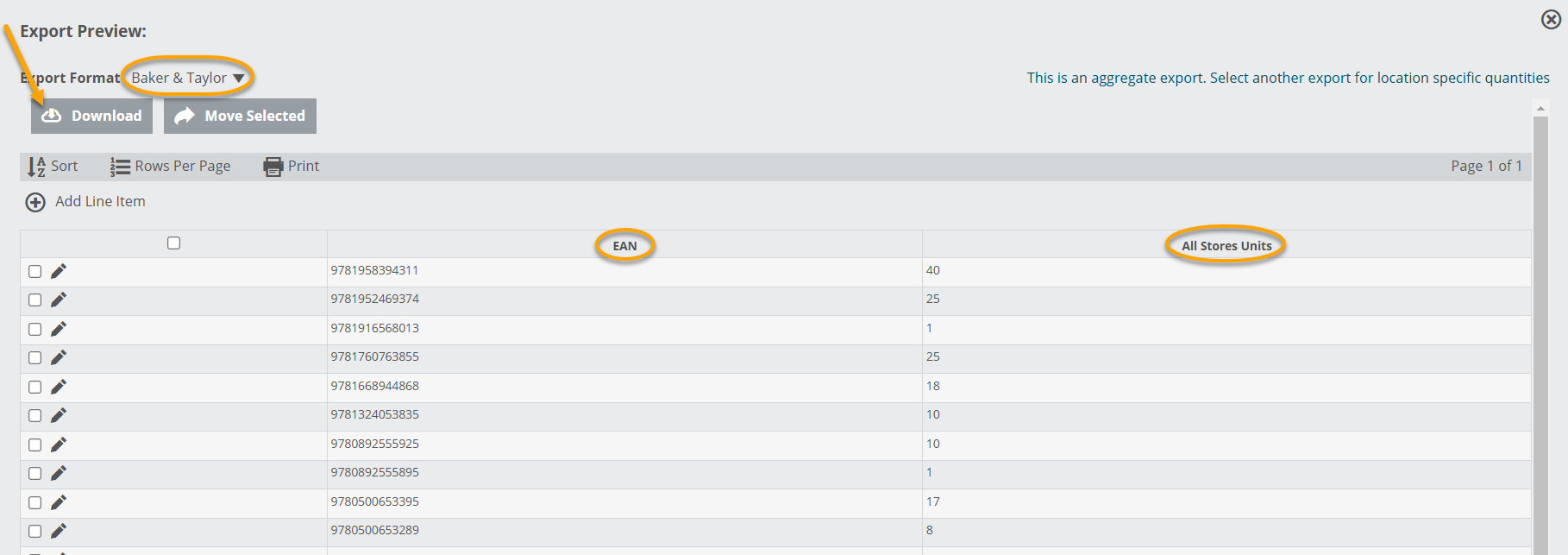1568x555 pixels.
Task: Select checkbox for EAN 9781324053835 row
Action: coord(35,416)
